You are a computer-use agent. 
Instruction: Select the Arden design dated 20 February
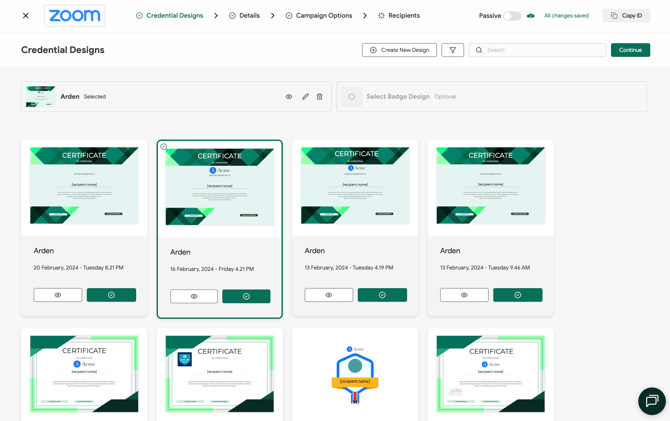(x=112, y=295)
